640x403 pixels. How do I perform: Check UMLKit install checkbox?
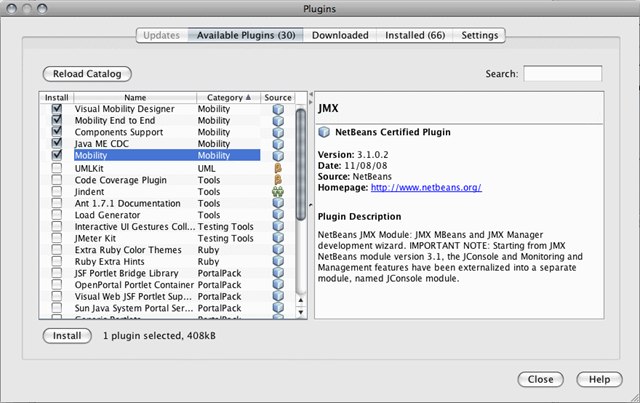tap(57, 168)
